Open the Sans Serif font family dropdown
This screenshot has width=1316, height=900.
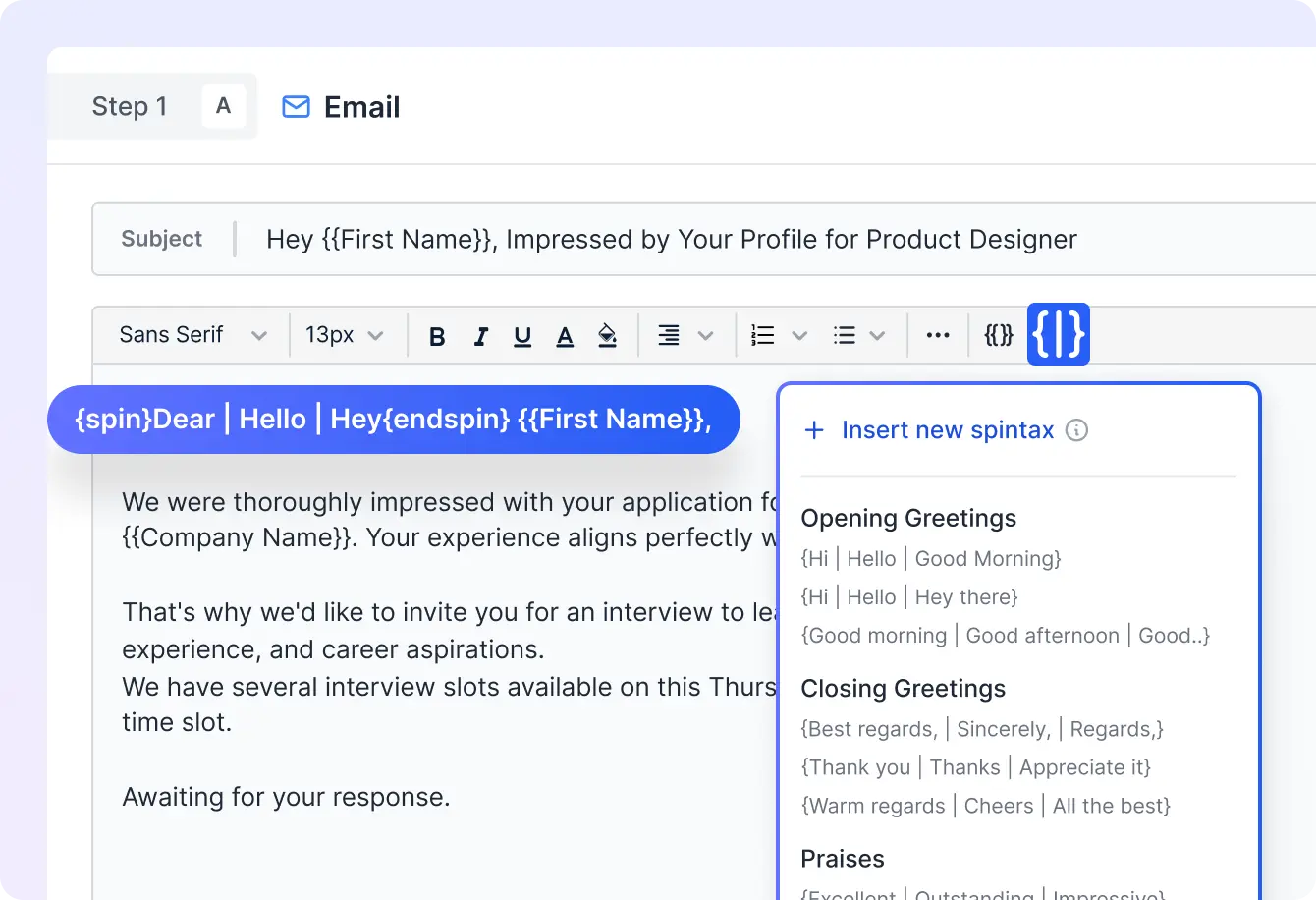pos(191,334)
